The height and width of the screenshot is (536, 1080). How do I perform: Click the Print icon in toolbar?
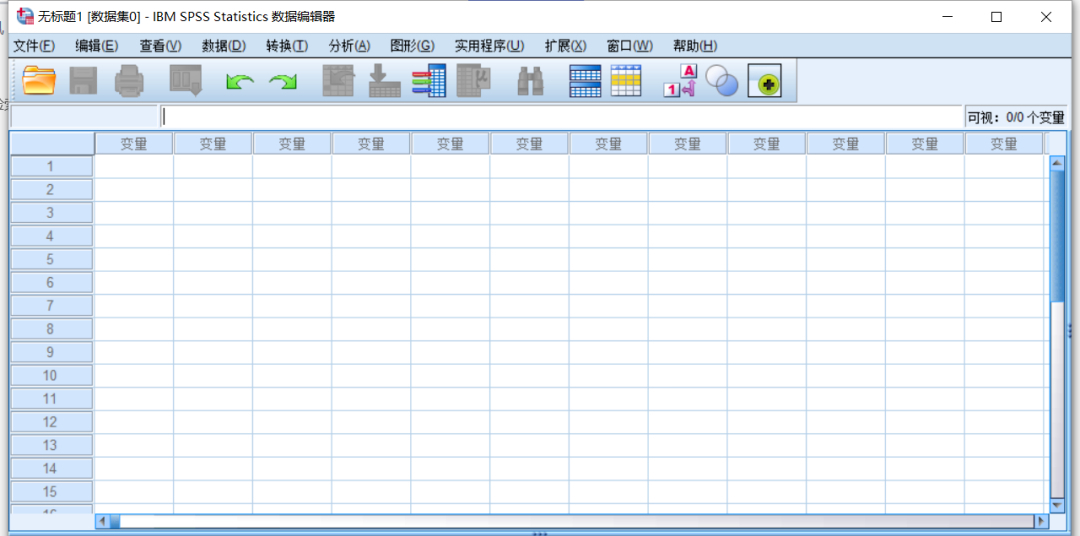[x=129, y=81]
